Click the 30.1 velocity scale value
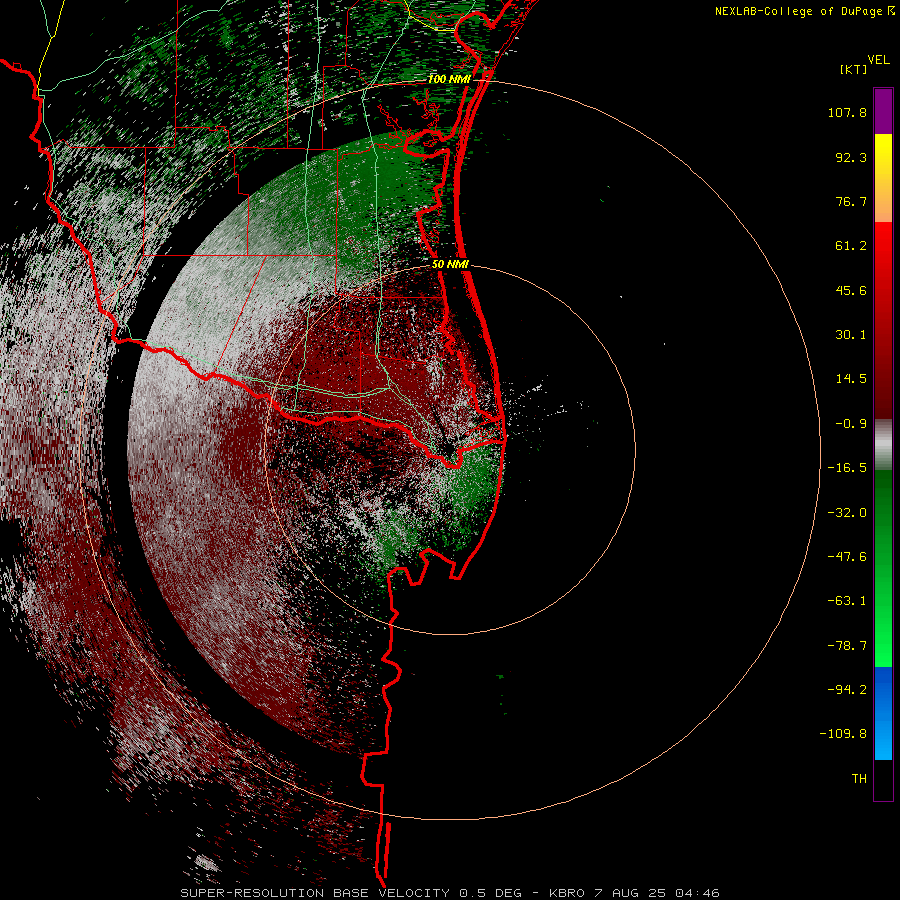 851,335
